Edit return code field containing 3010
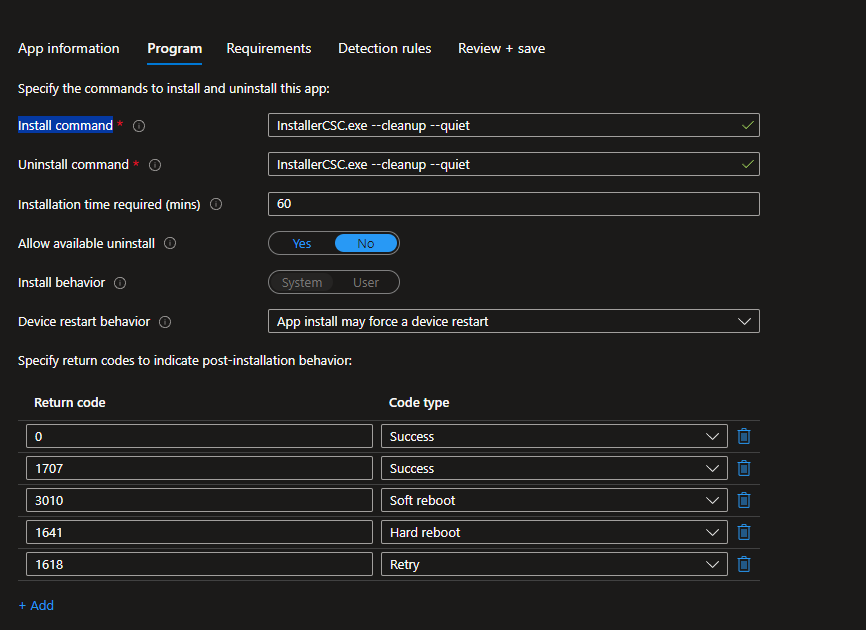The image size is (866, 630). [x=199, y=500]
